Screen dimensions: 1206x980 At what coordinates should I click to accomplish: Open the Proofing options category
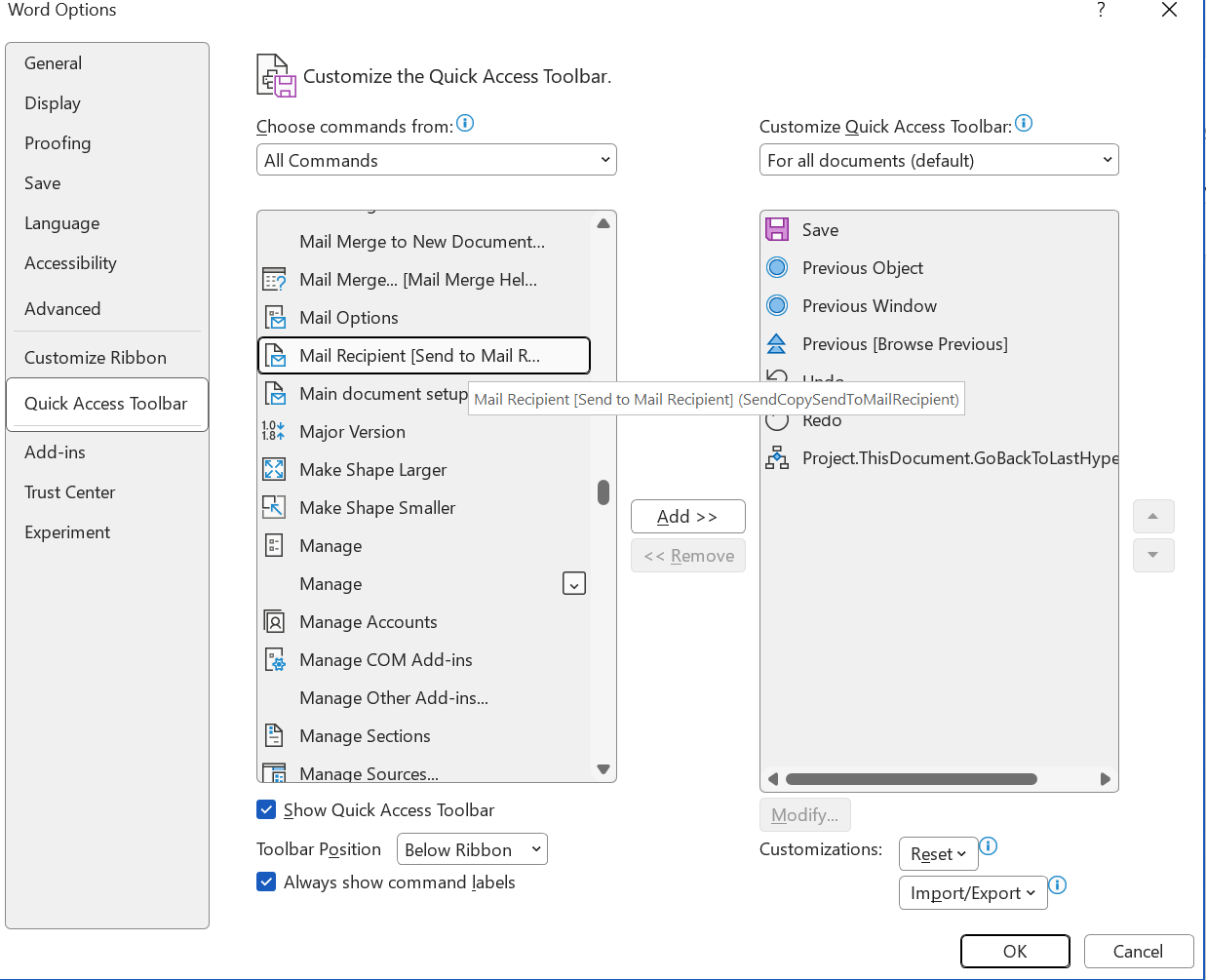tap(107, 143)
